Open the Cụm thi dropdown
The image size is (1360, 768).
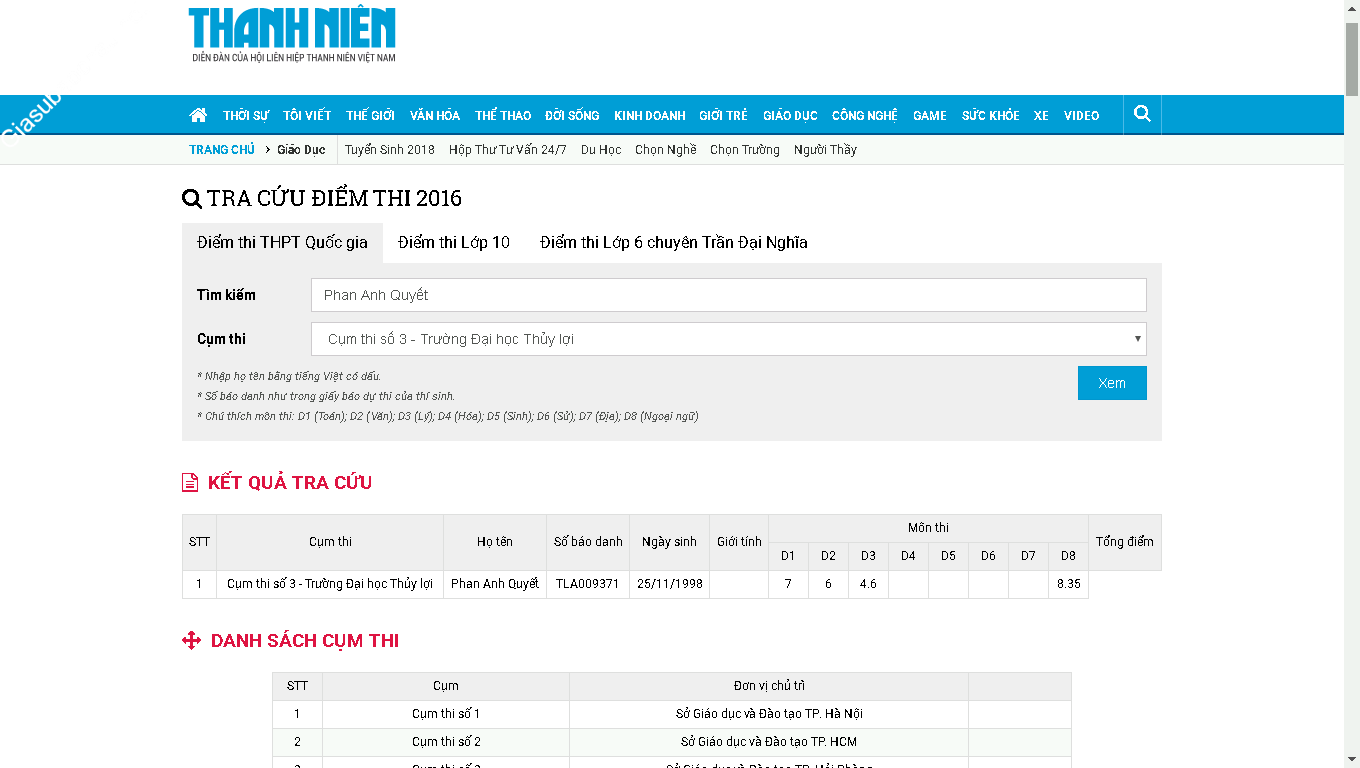coord(728,339)
